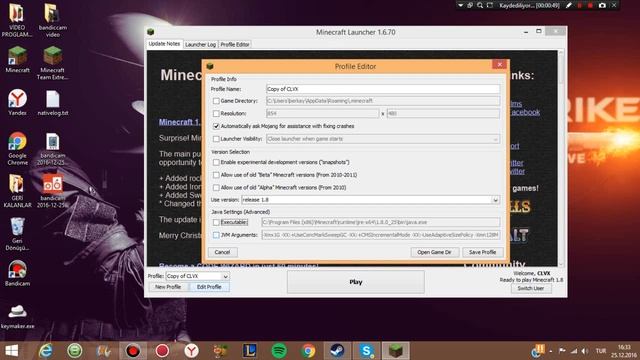Screen dimensions: 640x360
Task: Click the Switch User button
Action: (x=531, y=288)
